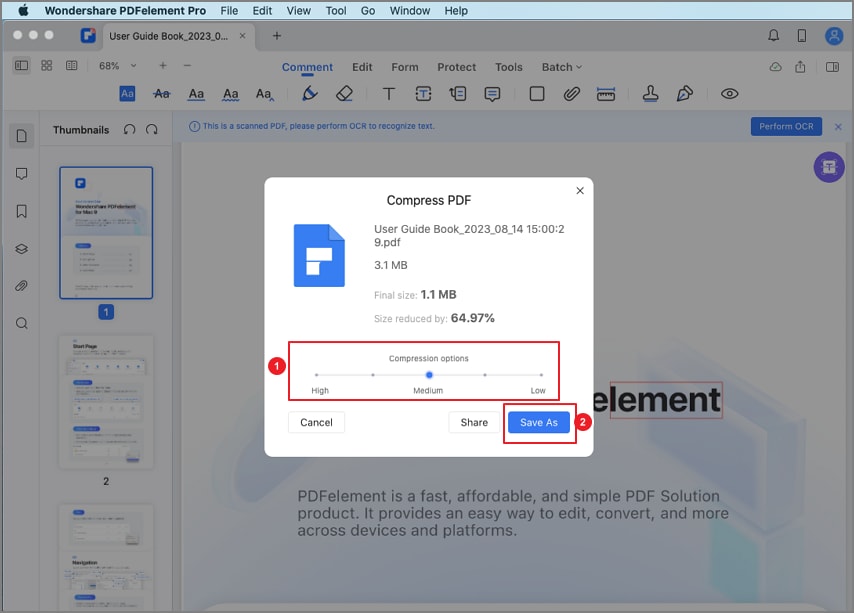Open comments panel in left sidebar
Viewport: 854px width, 613px height.
21,174
